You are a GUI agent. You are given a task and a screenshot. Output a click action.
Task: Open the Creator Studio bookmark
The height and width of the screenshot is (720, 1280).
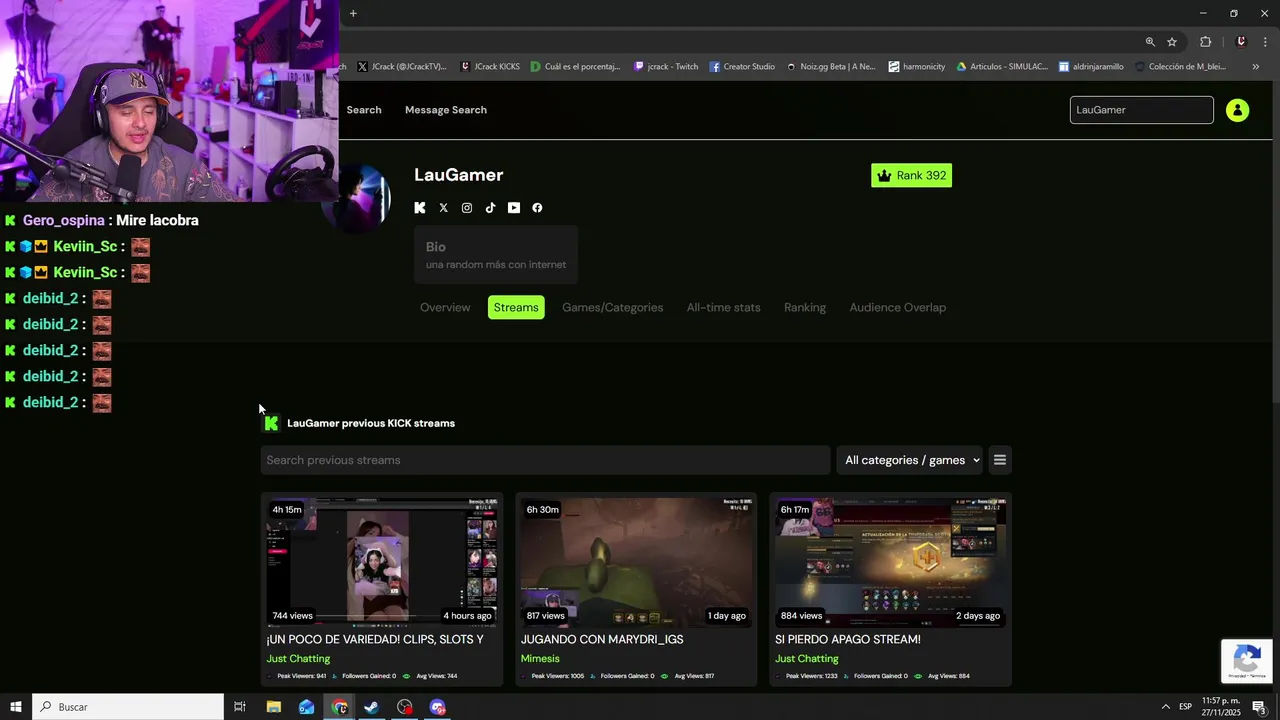point(742,67)
